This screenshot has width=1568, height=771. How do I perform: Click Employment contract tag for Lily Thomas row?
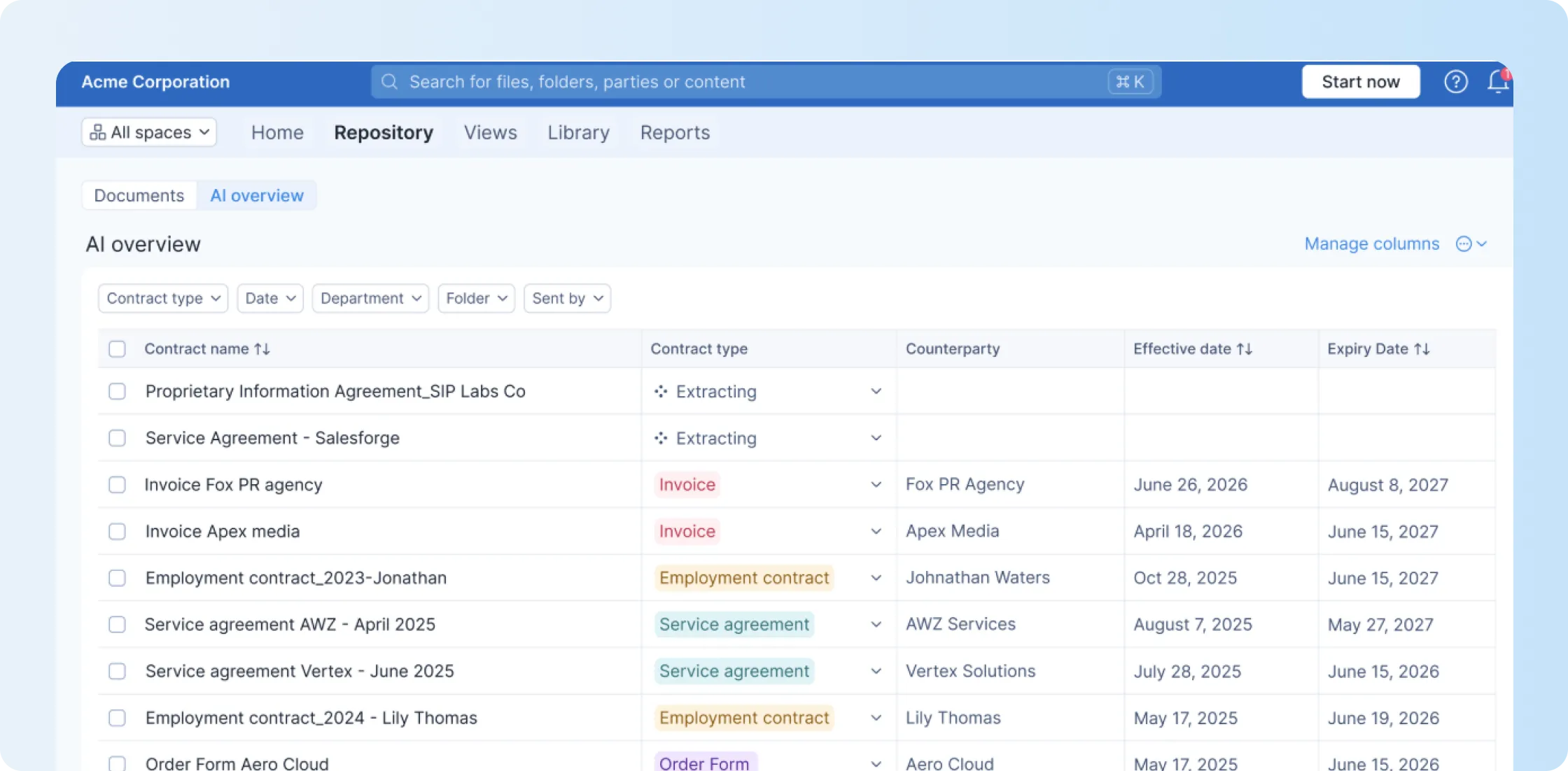(744, 718)
